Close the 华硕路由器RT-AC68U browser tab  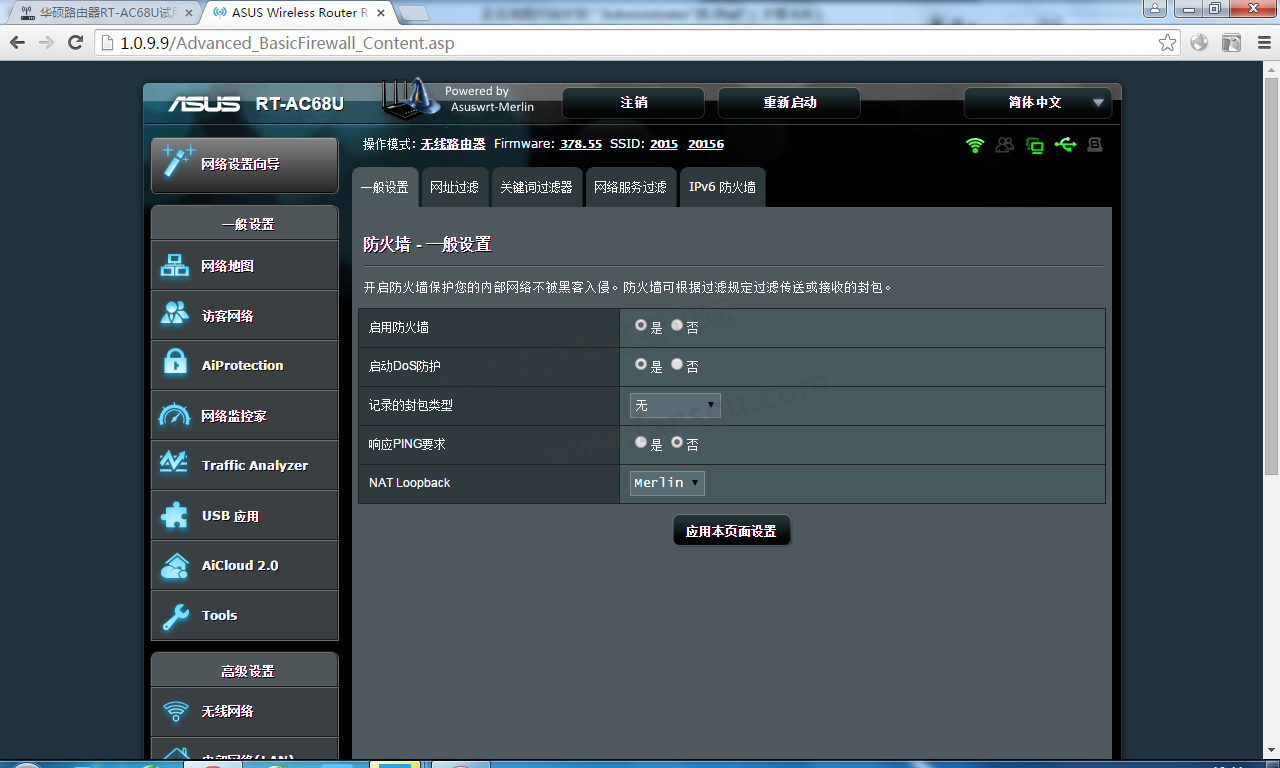click(x=189, y=13)
